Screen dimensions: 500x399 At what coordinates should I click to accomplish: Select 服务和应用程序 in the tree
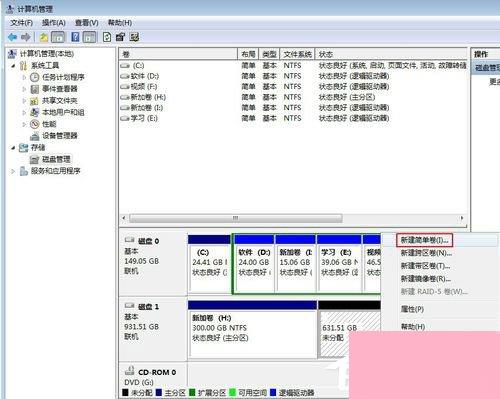(56, 171)
